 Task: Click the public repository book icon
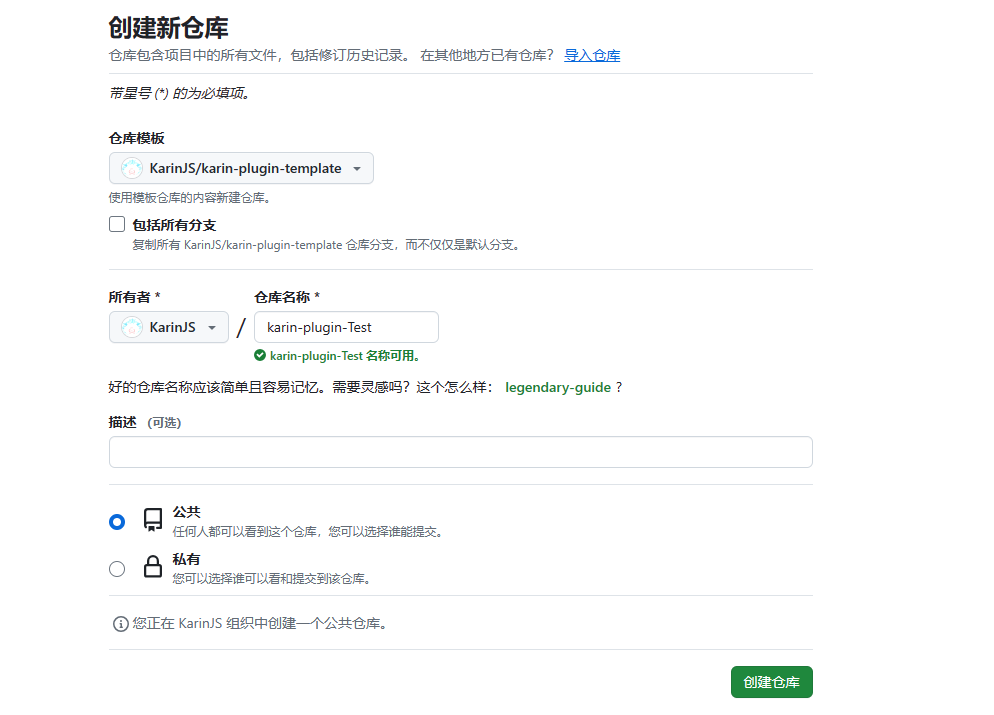pos(153,520)
